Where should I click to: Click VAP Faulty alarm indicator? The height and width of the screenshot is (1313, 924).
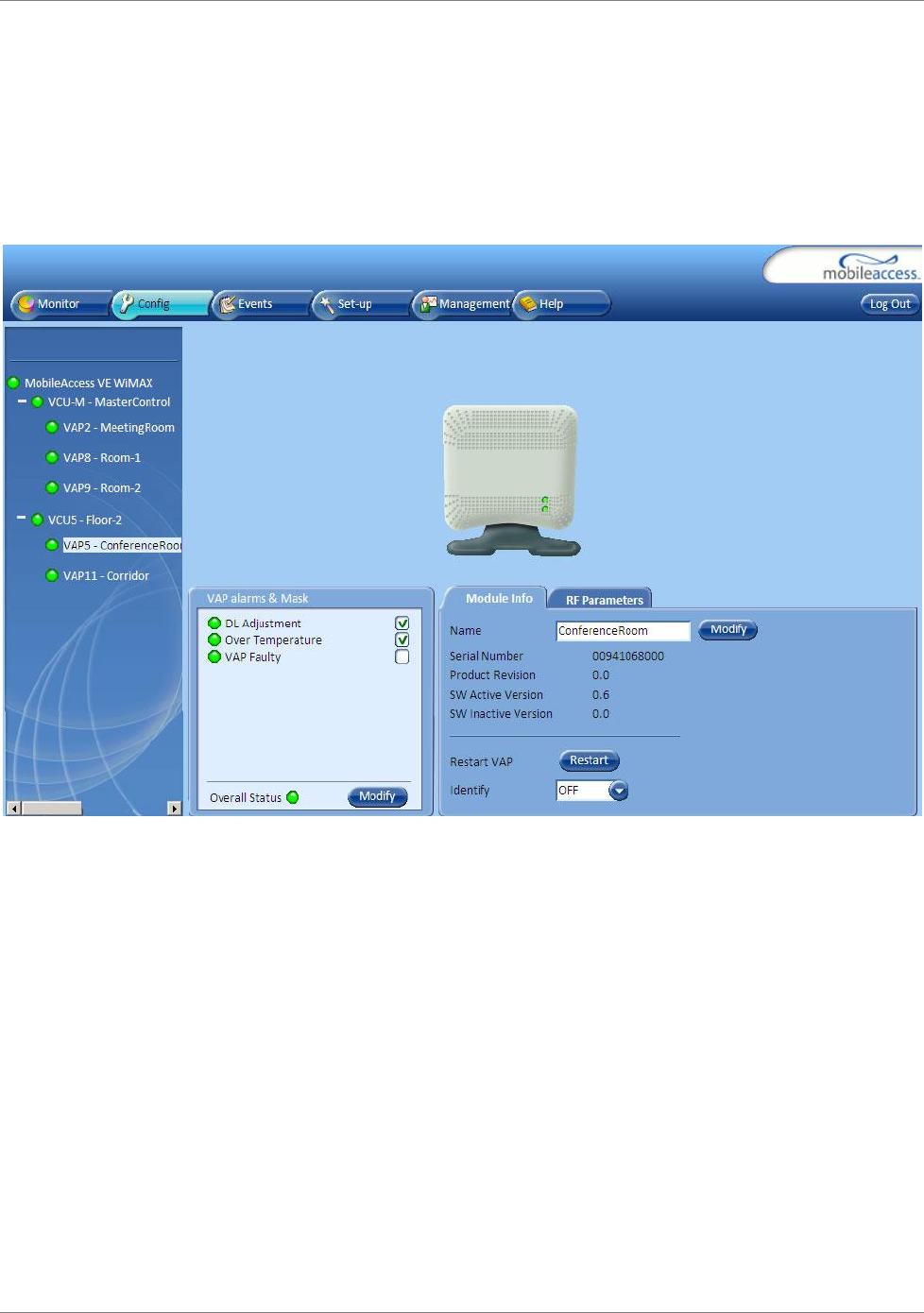pyautogui.click(x=214, y=657)
